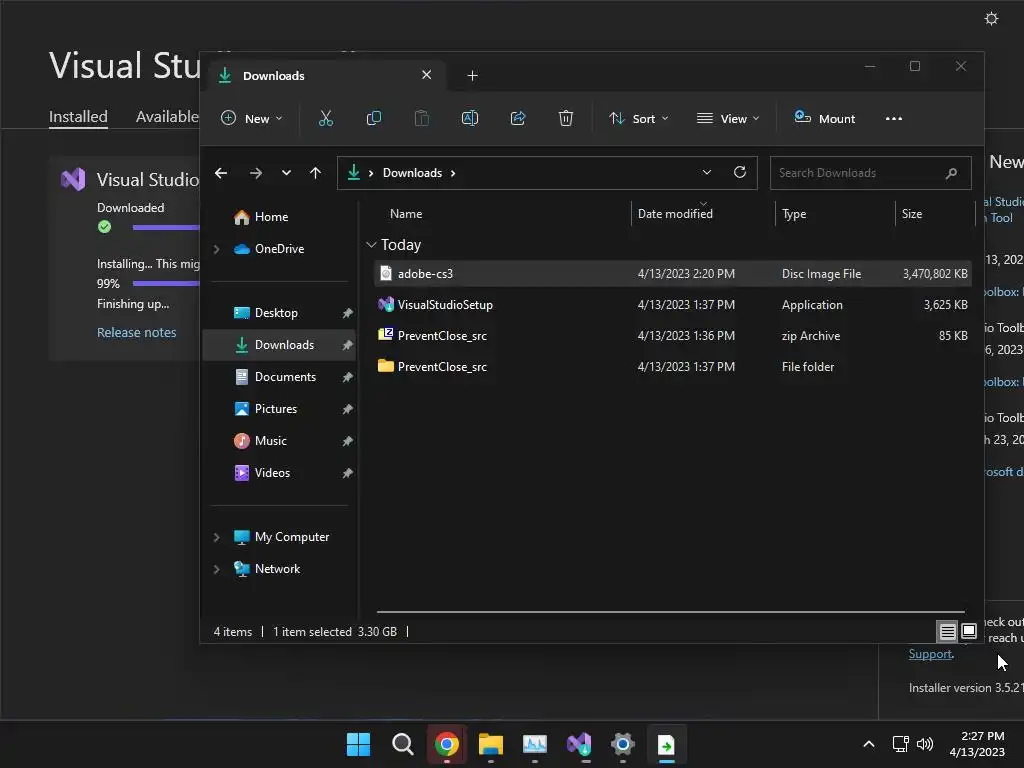Toggle theme with Installer sun icon

[991, 19]
